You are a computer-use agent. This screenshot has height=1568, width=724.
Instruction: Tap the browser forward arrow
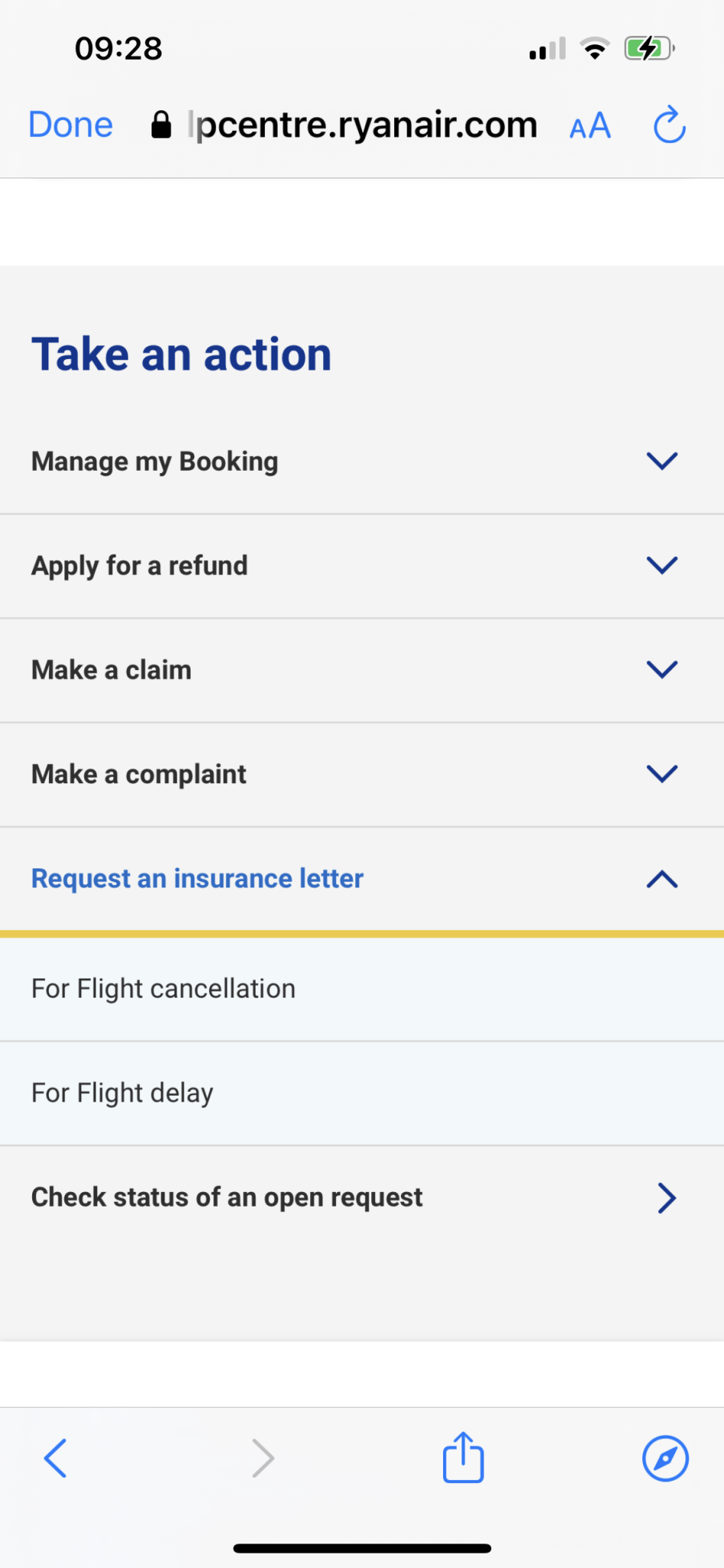tap(263, 1458)
